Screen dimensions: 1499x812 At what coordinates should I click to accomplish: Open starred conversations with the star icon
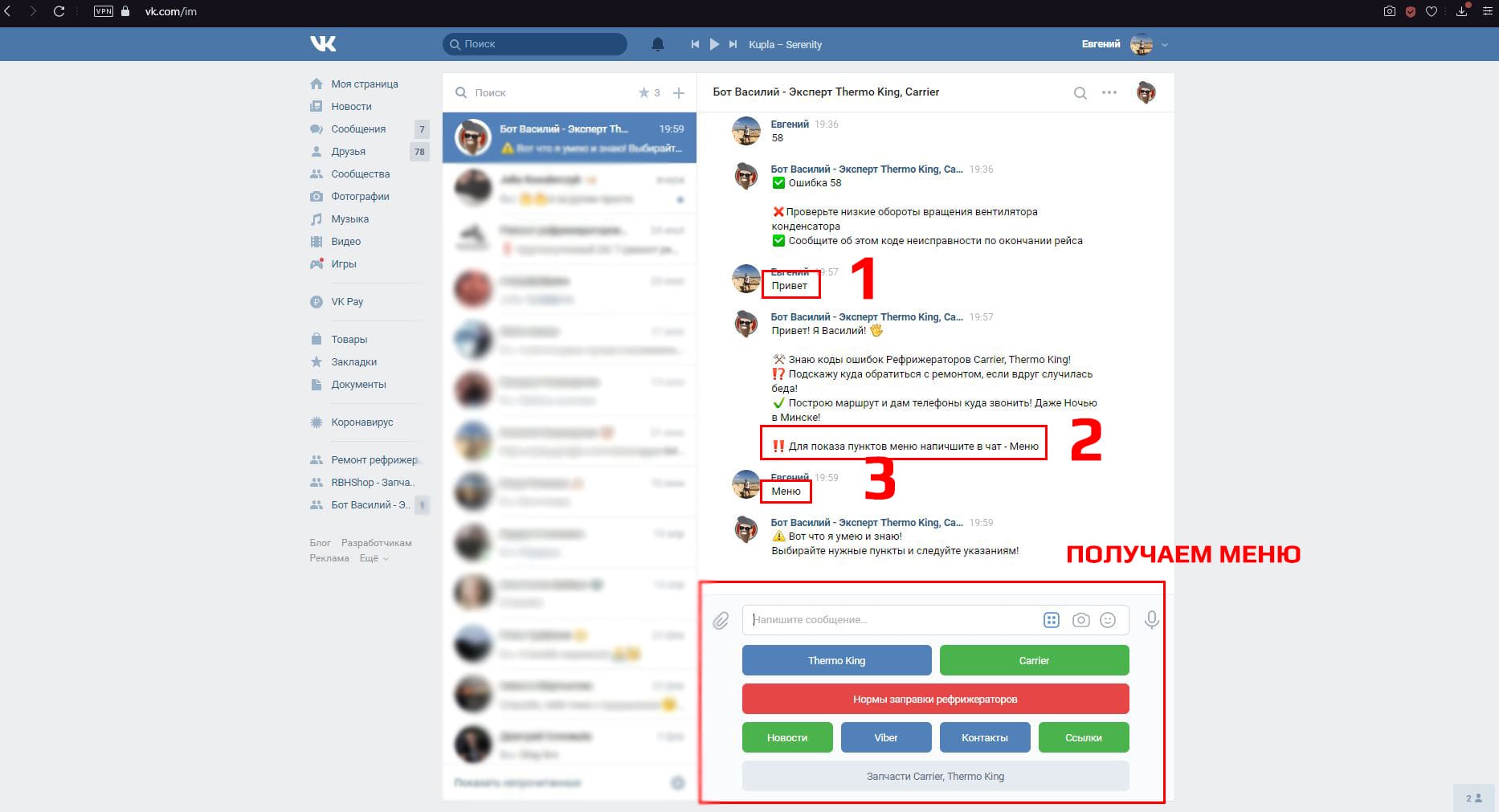coord(643,92)
